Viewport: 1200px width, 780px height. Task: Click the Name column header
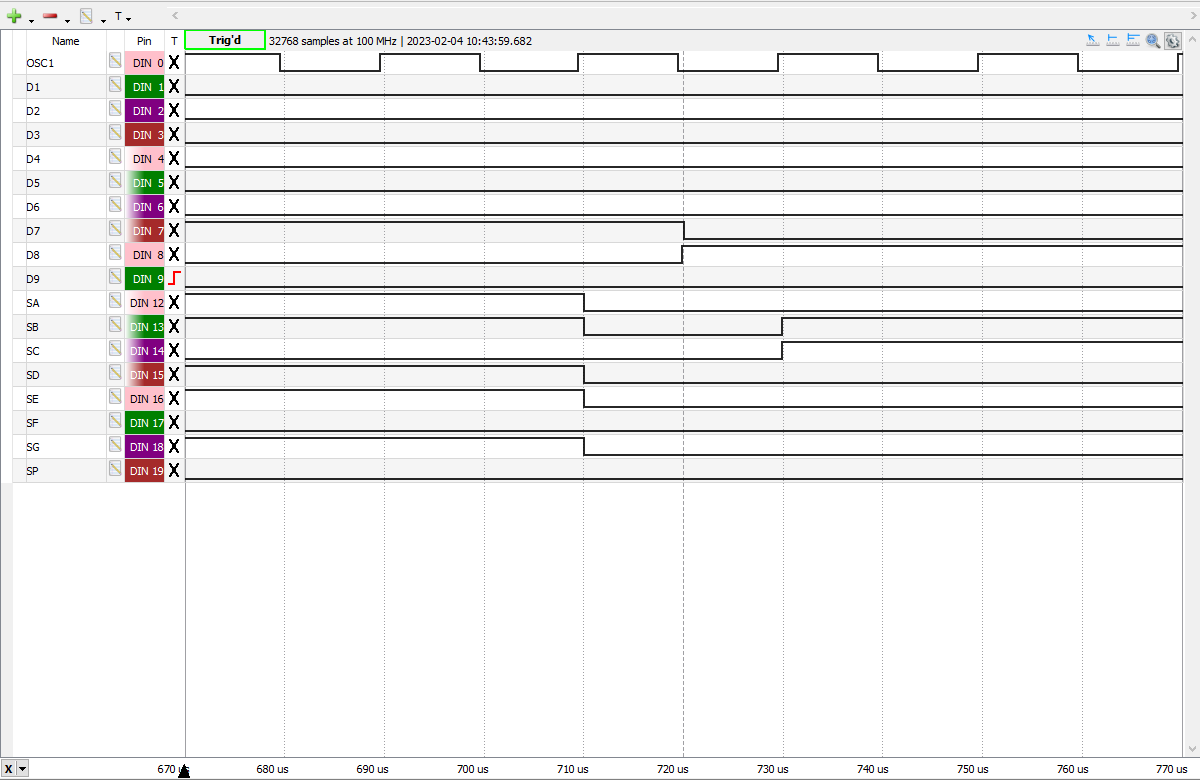pos(66,41)
